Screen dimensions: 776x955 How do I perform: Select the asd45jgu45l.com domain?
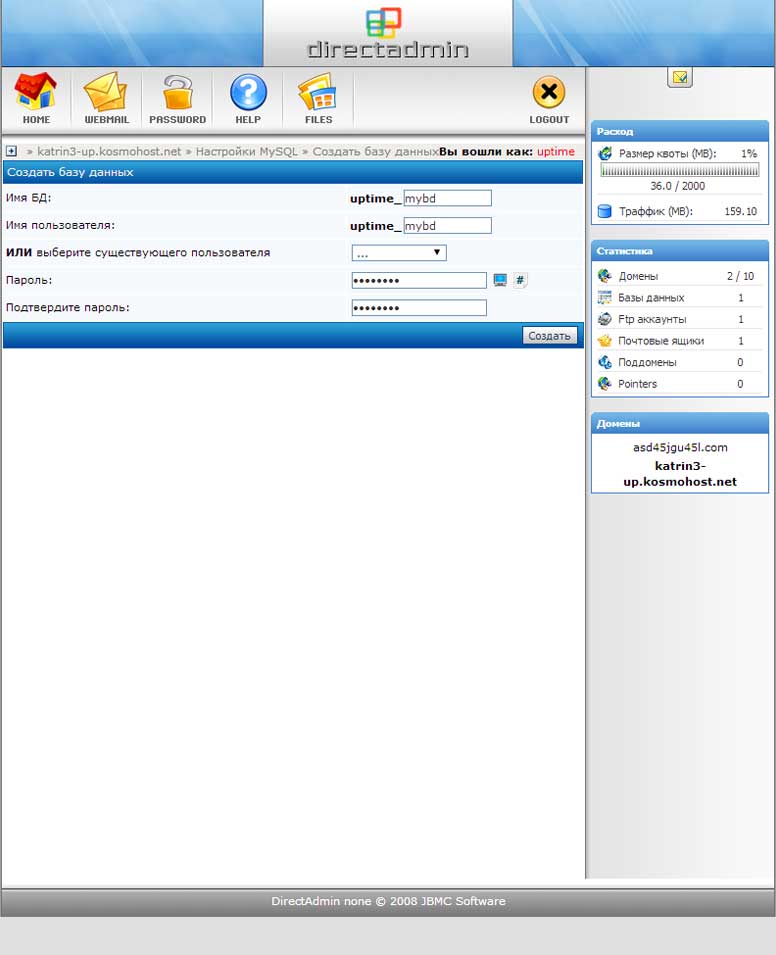680,448
